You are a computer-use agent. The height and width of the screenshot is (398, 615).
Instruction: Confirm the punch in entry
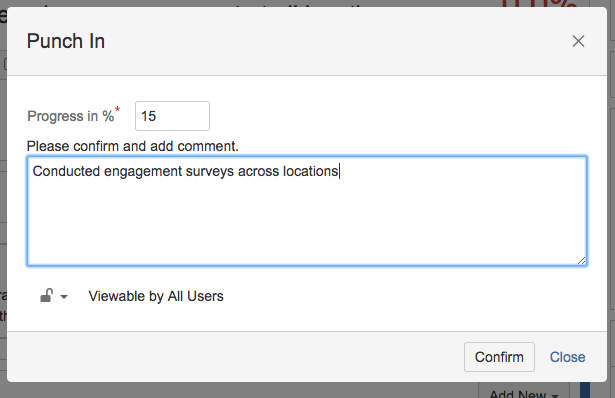pos(499,357)
